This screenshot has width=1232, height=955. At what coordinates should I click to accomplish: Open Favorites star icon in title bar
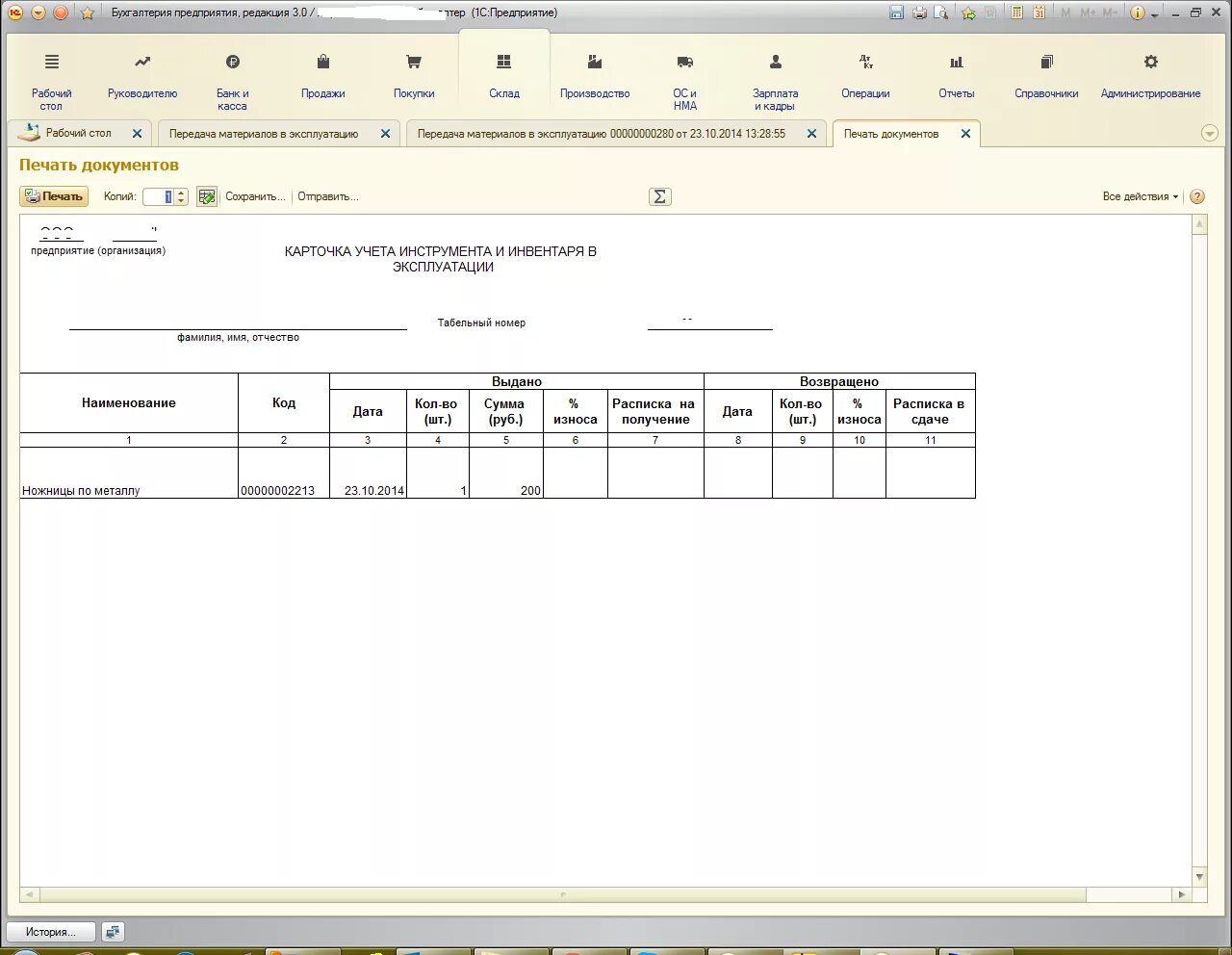pos(88,13)
